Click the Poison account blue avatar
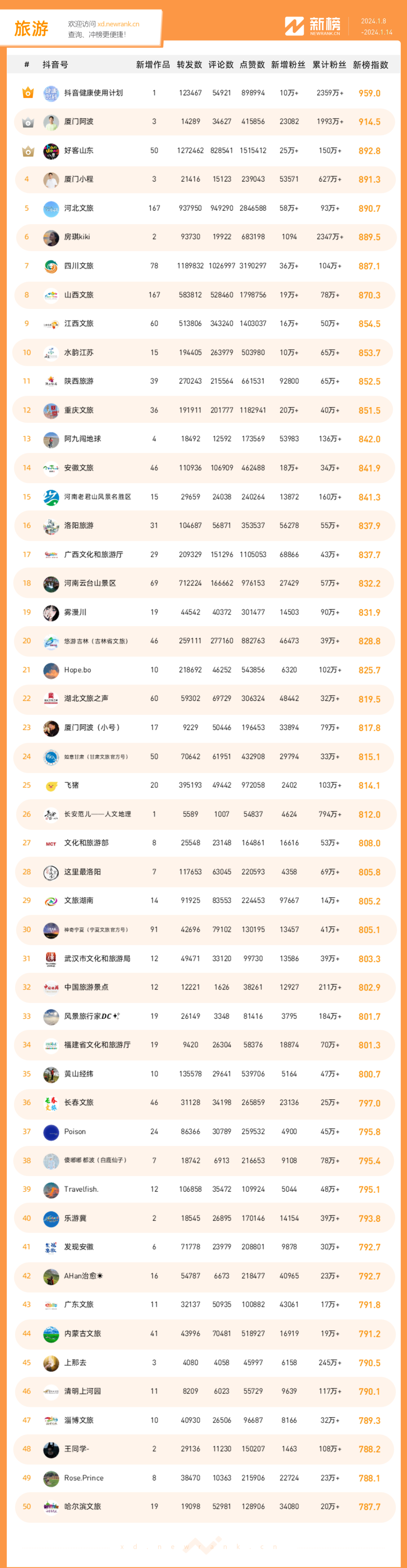The image size is (407, 1568). coord(51,1132)
